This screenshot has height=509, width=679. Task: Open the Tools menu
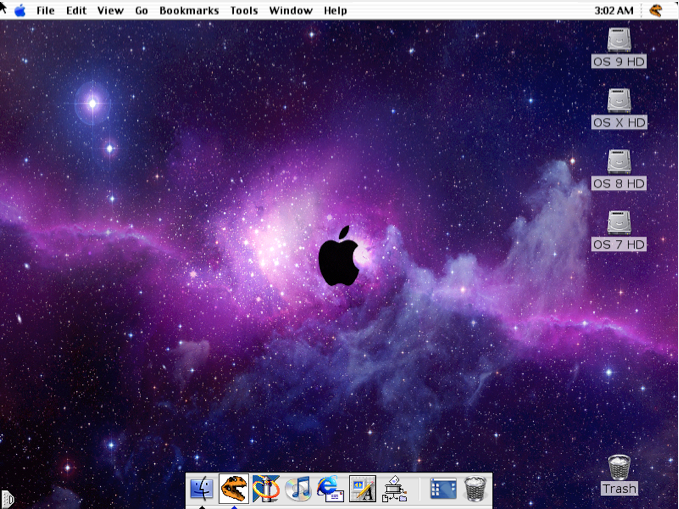pyautogui.click(x=244, y=10)
